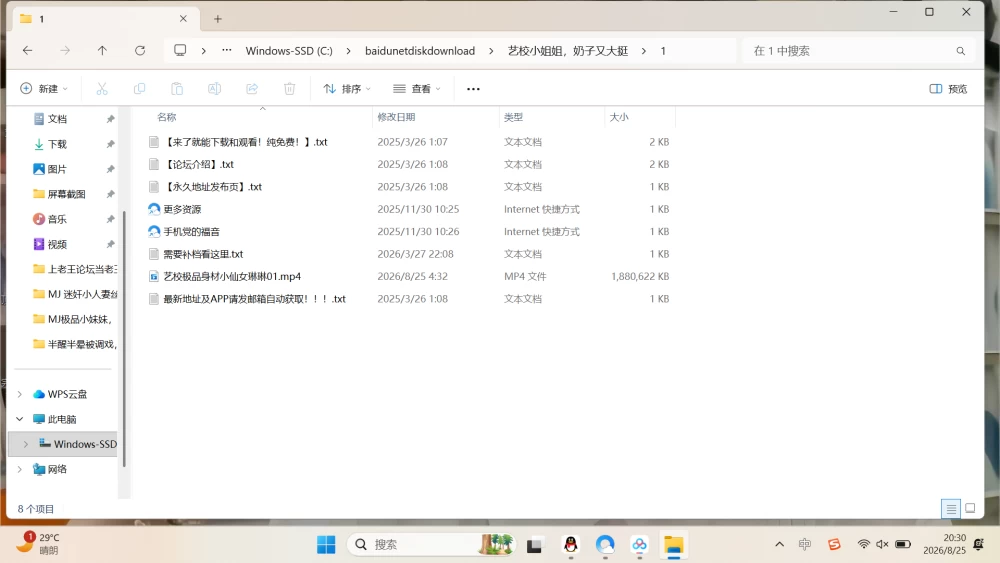Expand the 网络 tree node
This screenshot has height=563, width=1000.
point(20,469)
